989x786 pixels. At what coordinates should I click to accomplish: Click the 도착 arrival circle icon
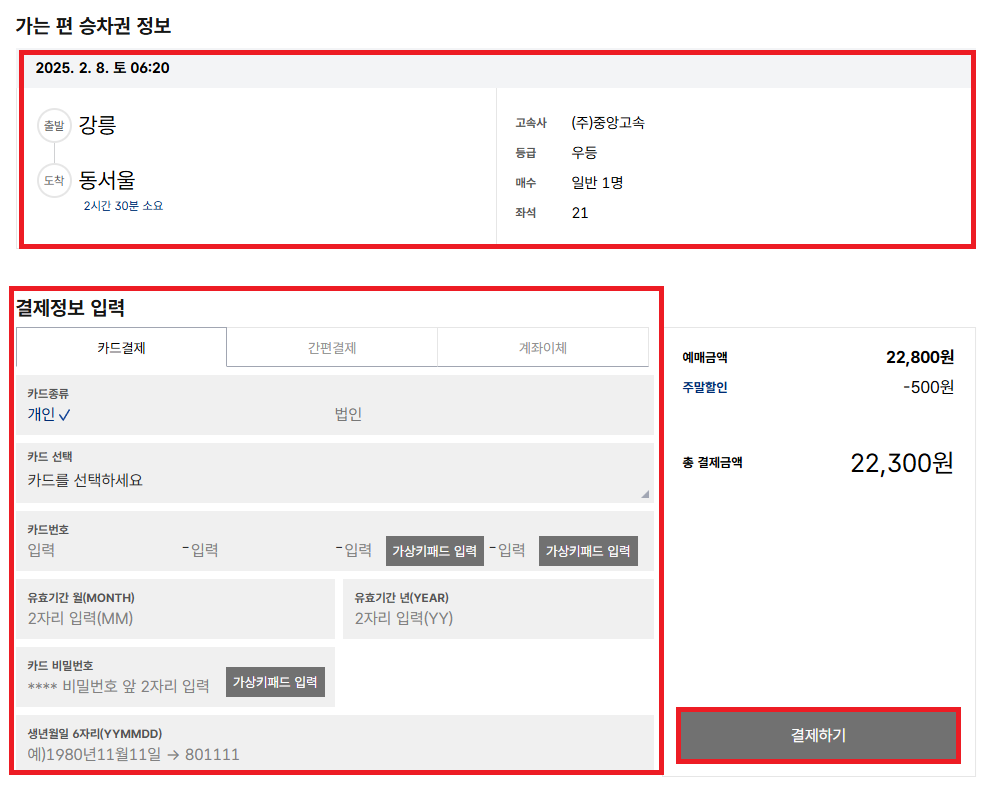coord(55,181)
